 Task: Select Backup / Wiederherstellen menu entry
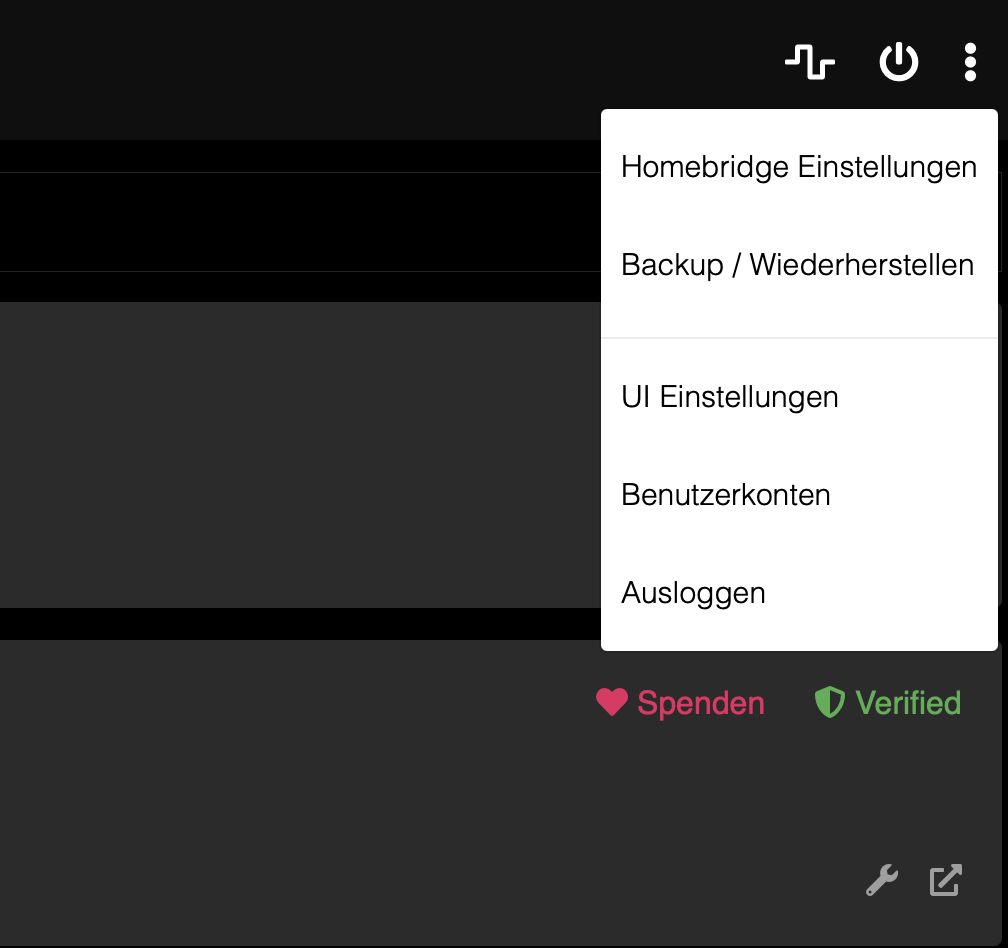point(797,265)
